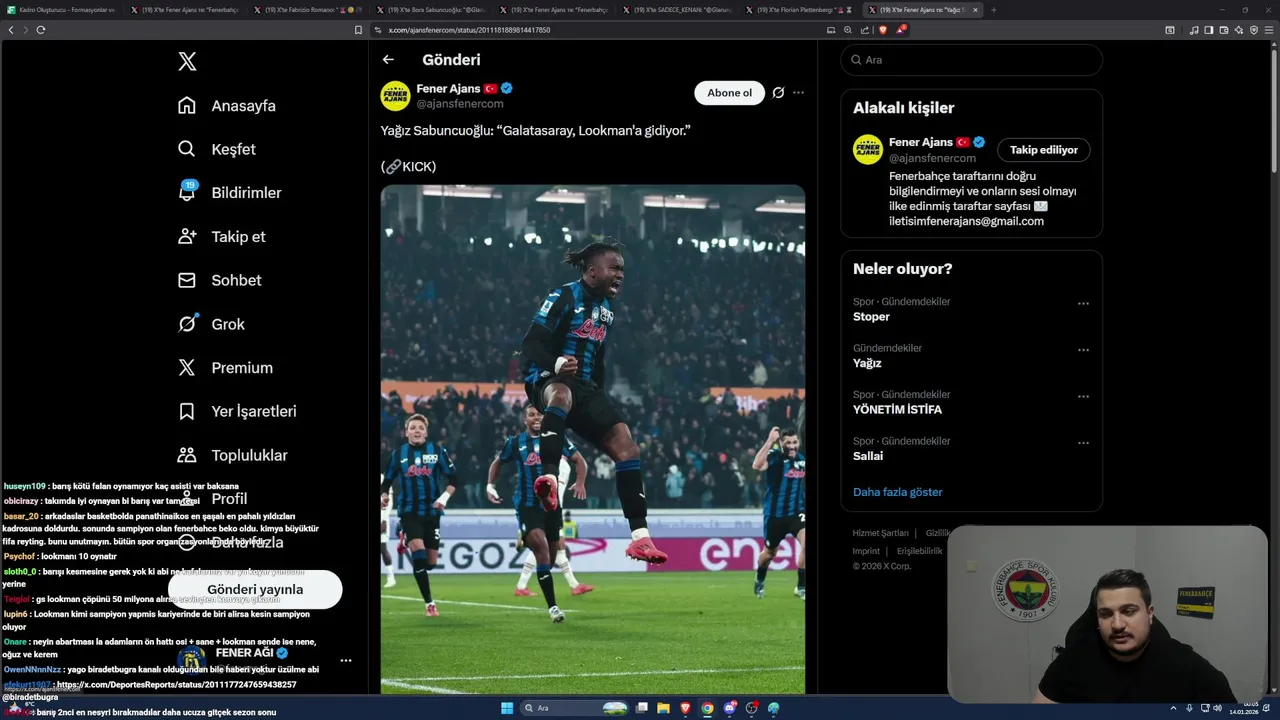
Task: Open the Imprint footer link
Action: (866, 551)
